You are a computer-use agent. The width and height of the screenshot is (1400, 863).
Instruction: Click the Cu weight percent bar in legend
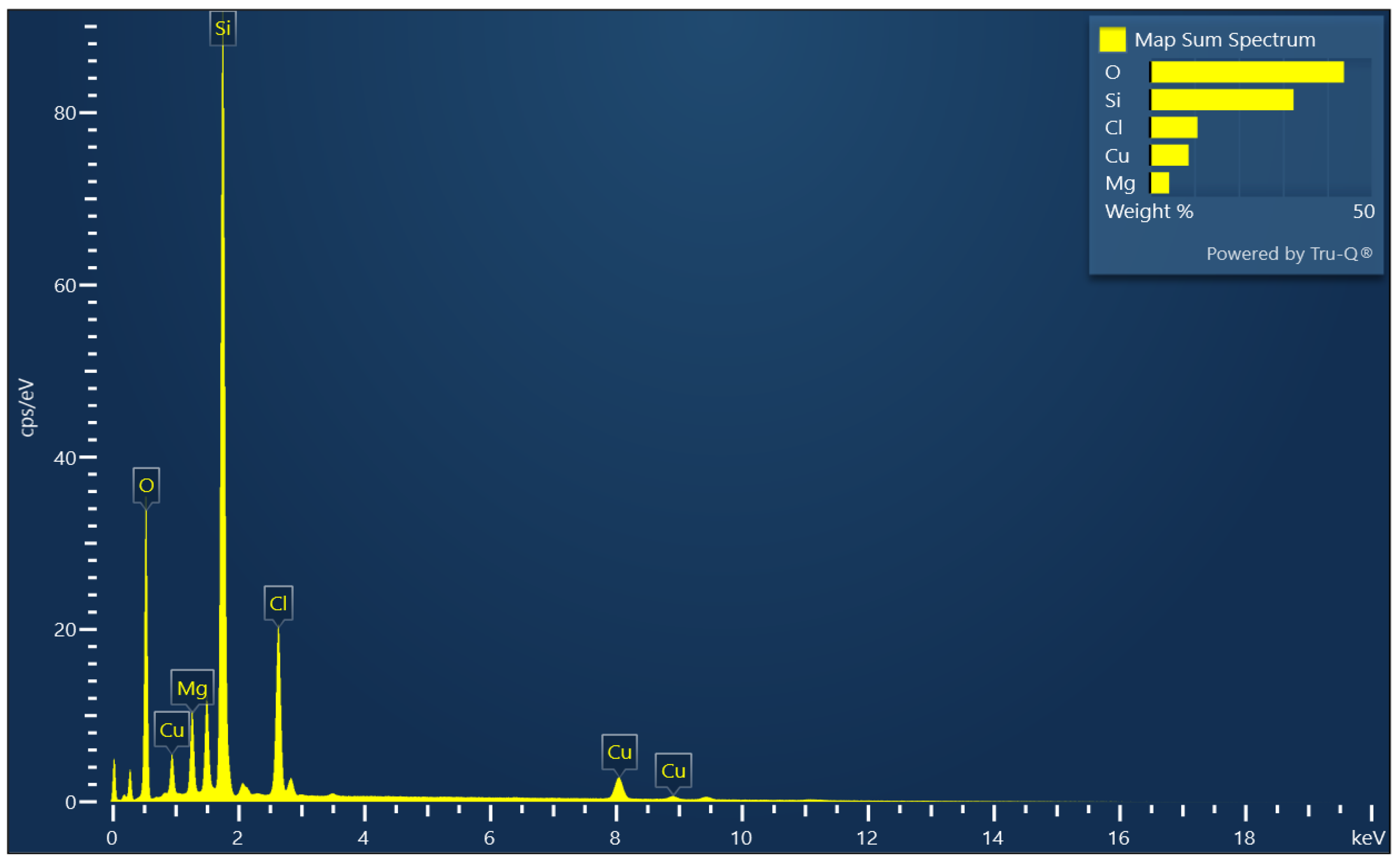pos(1170,155)
